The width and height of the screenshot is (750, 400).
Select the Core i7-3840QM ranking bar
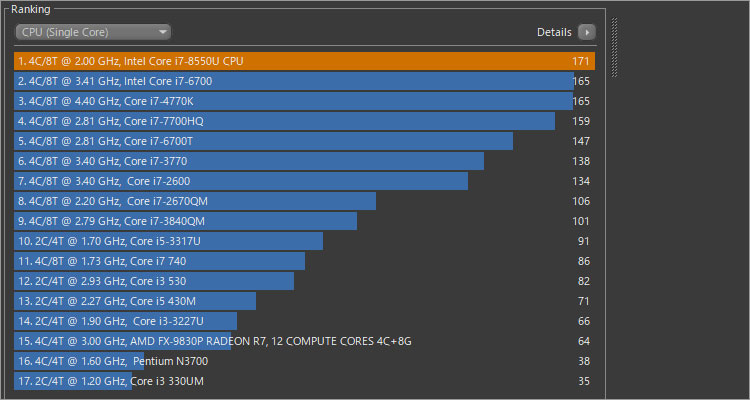point(186,221)
